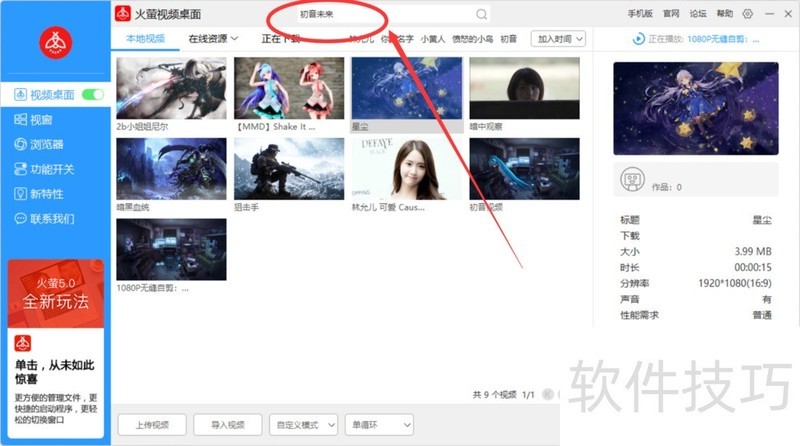Select the 【MMD】Shake It video thumbnail

click(289, 88)
